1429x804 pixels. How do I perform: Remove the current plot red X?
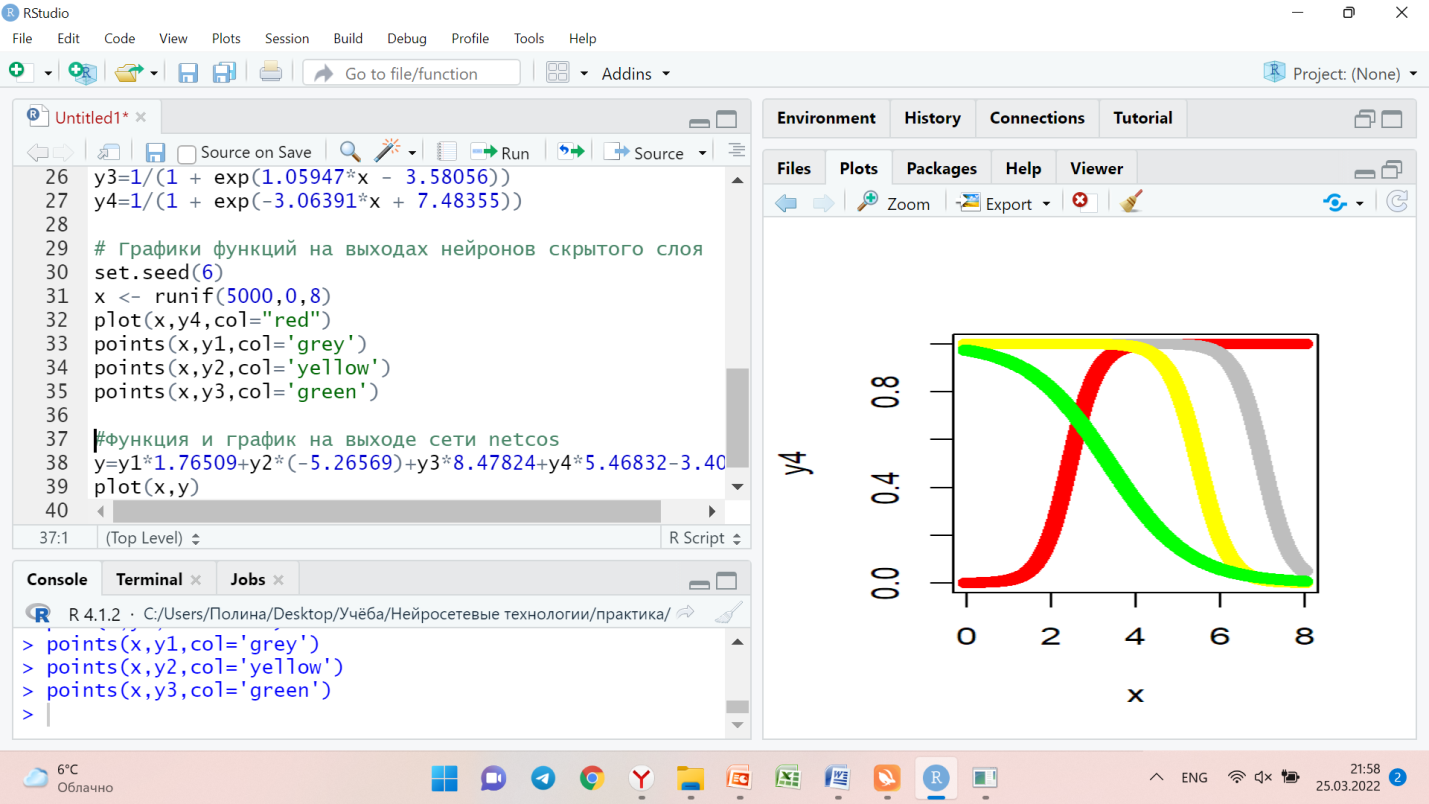pyautogui.click(x=1080, y=201)
